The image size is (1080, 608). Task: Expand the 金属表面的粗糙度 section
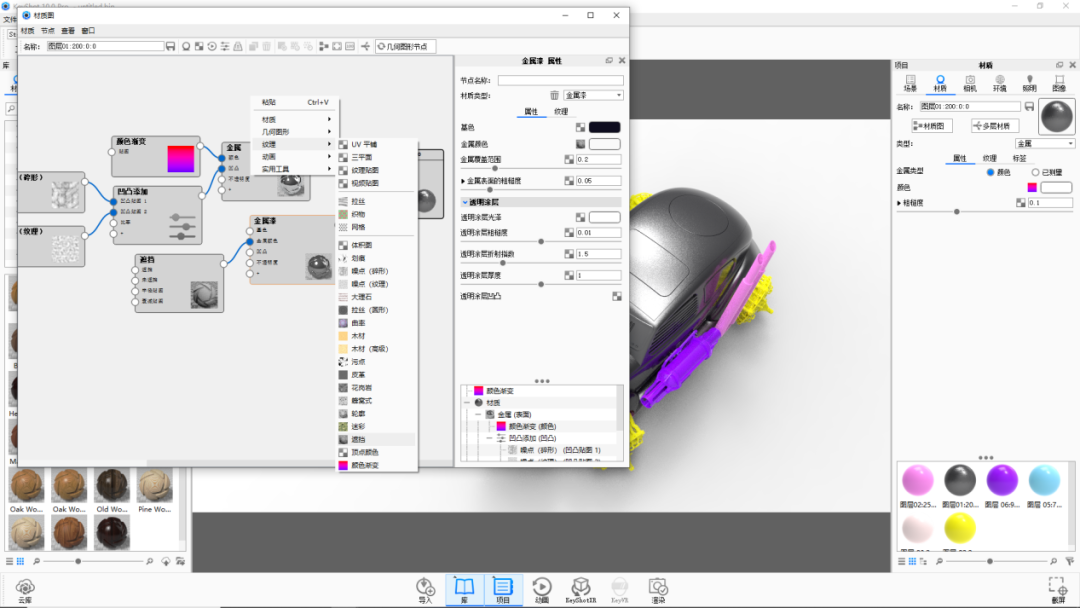tap(463, 181)
